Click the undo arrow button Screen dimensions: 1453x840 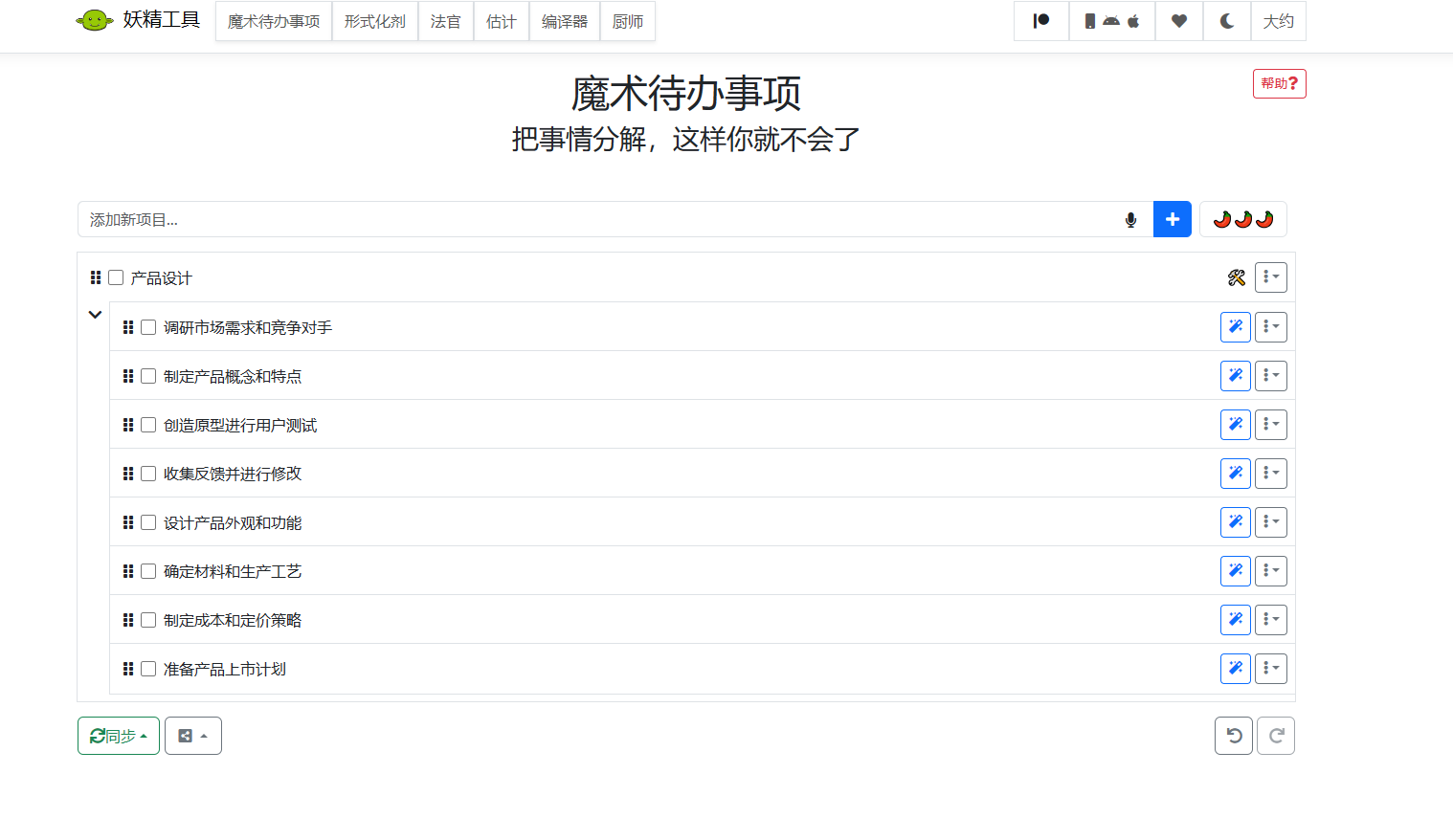[1233, 736]
